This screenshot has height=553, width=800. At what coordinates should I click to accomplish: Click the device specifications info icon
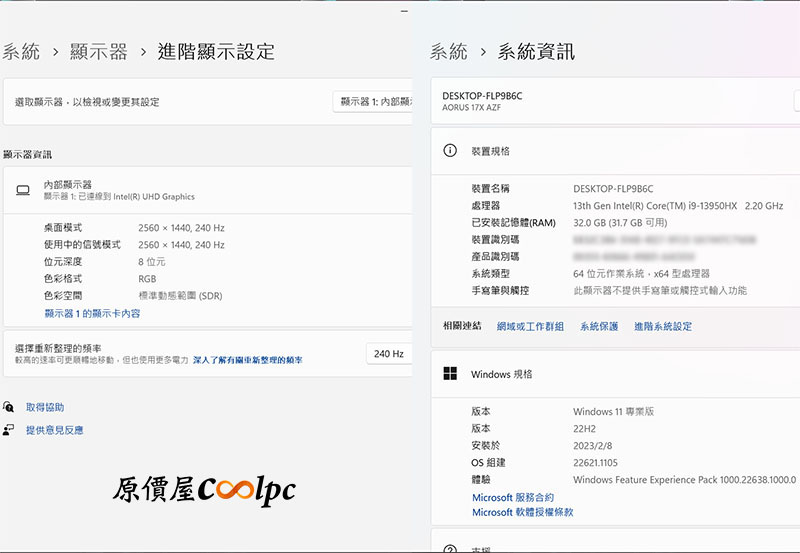[450, 150]
